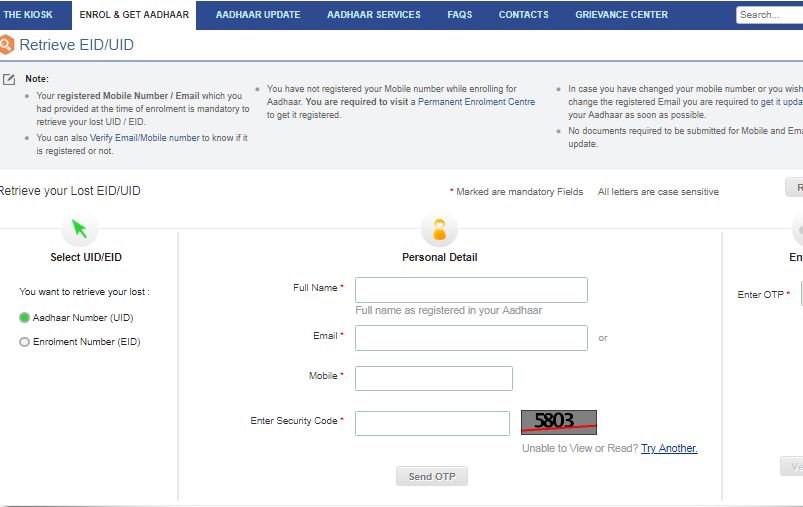Click the Mobile input field

(x=434, y=378)
